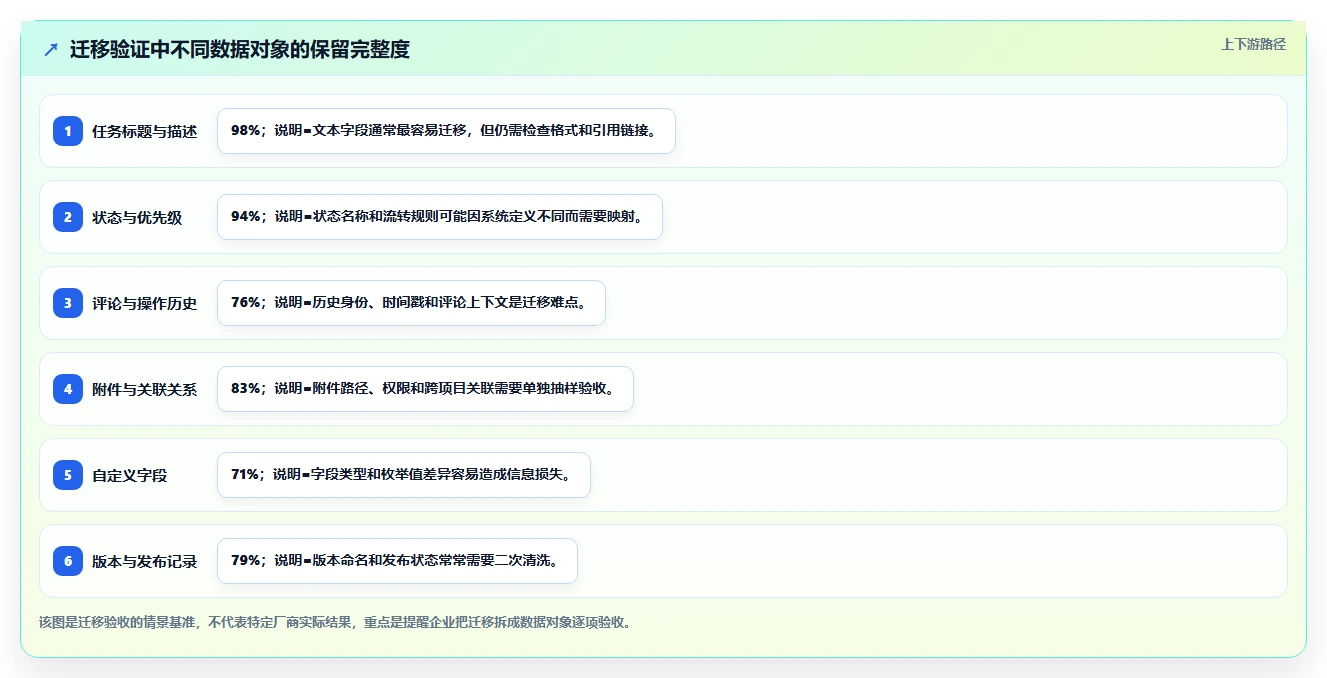
Task: Select number badge 1 for 任务标题与描述
Action: click(x=68, y=130)
